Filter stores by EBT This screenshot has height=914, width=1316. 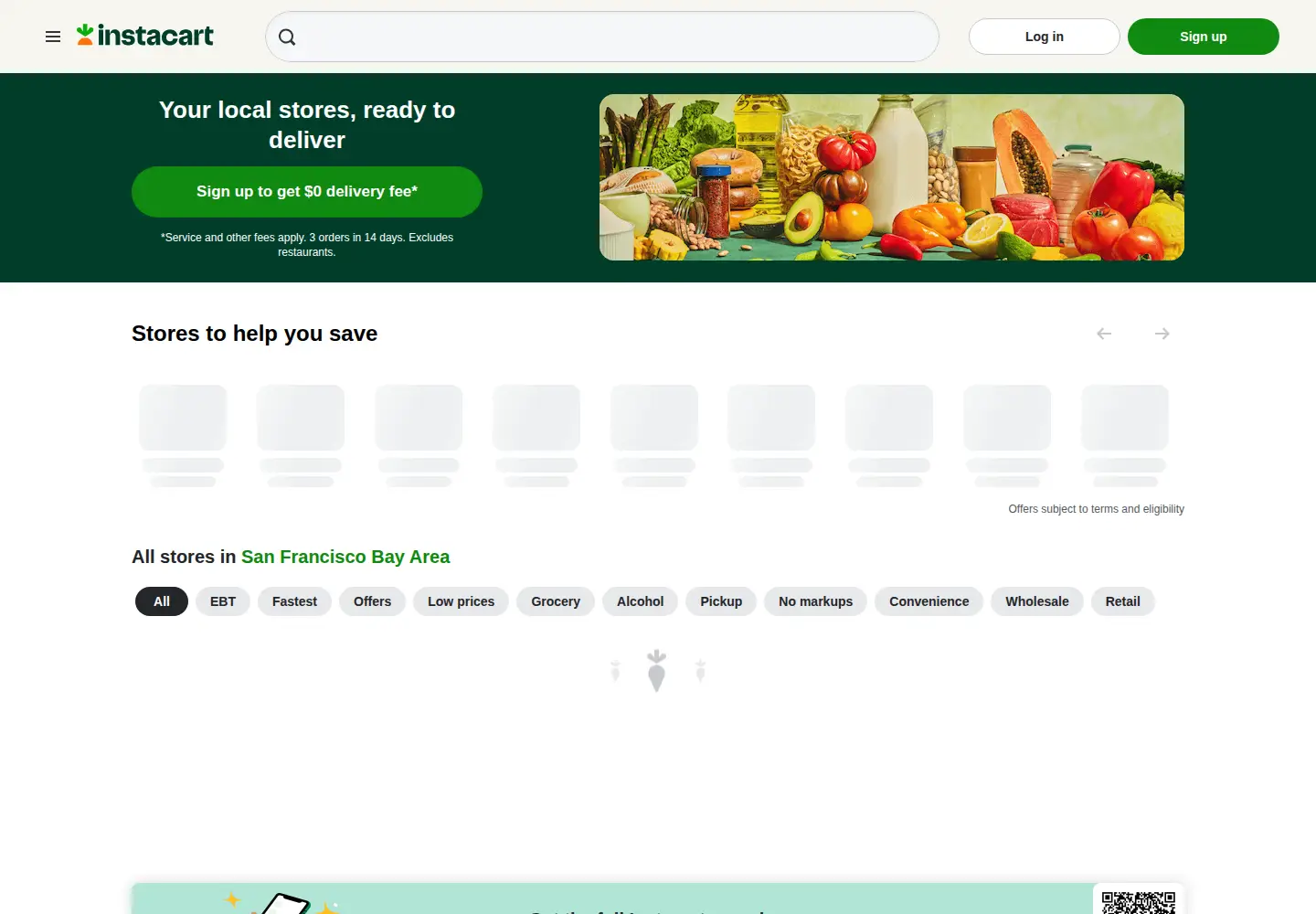pos(223,601)
